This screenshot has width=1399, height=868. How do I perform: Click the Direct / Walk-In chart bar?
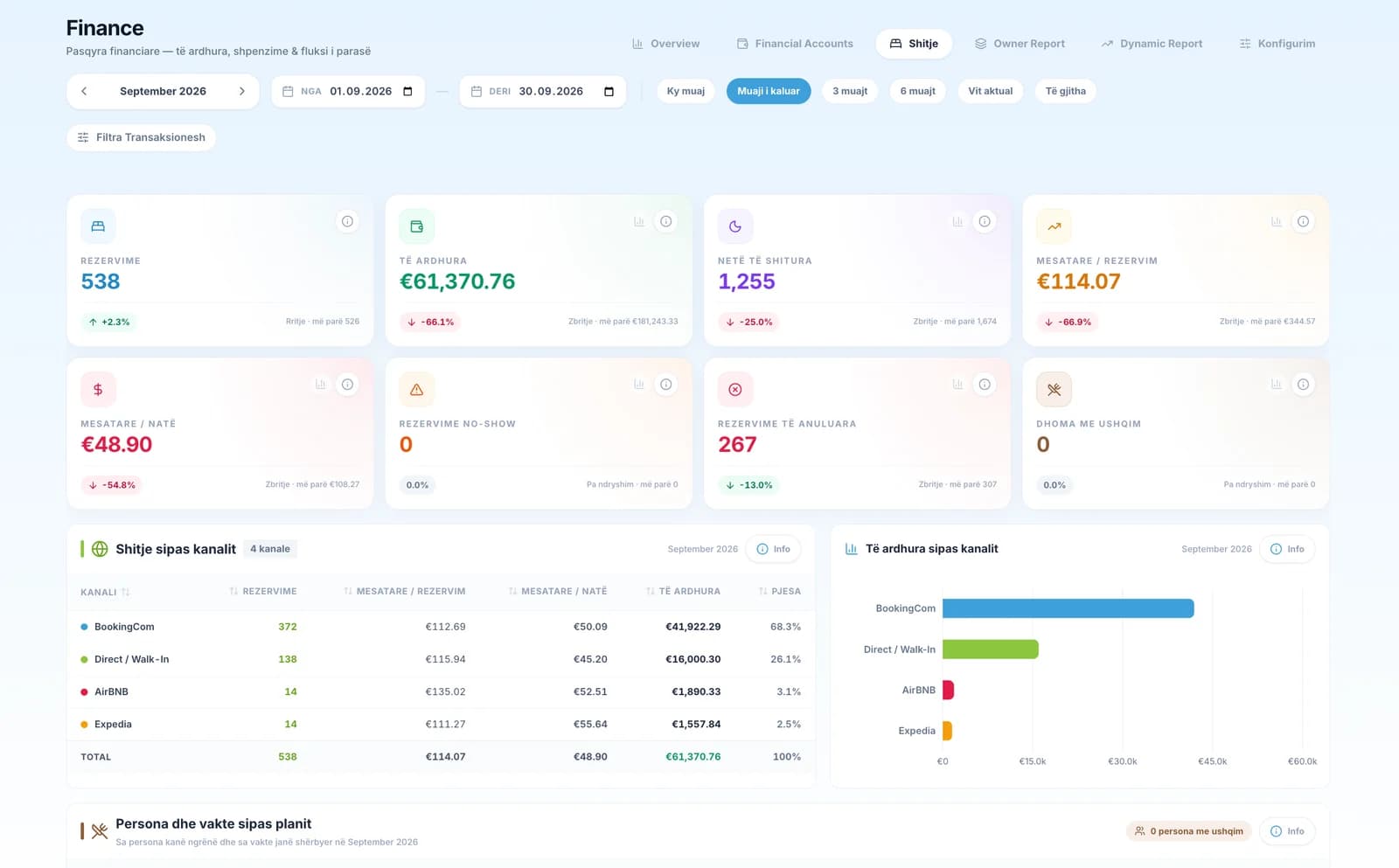(991, 649)
